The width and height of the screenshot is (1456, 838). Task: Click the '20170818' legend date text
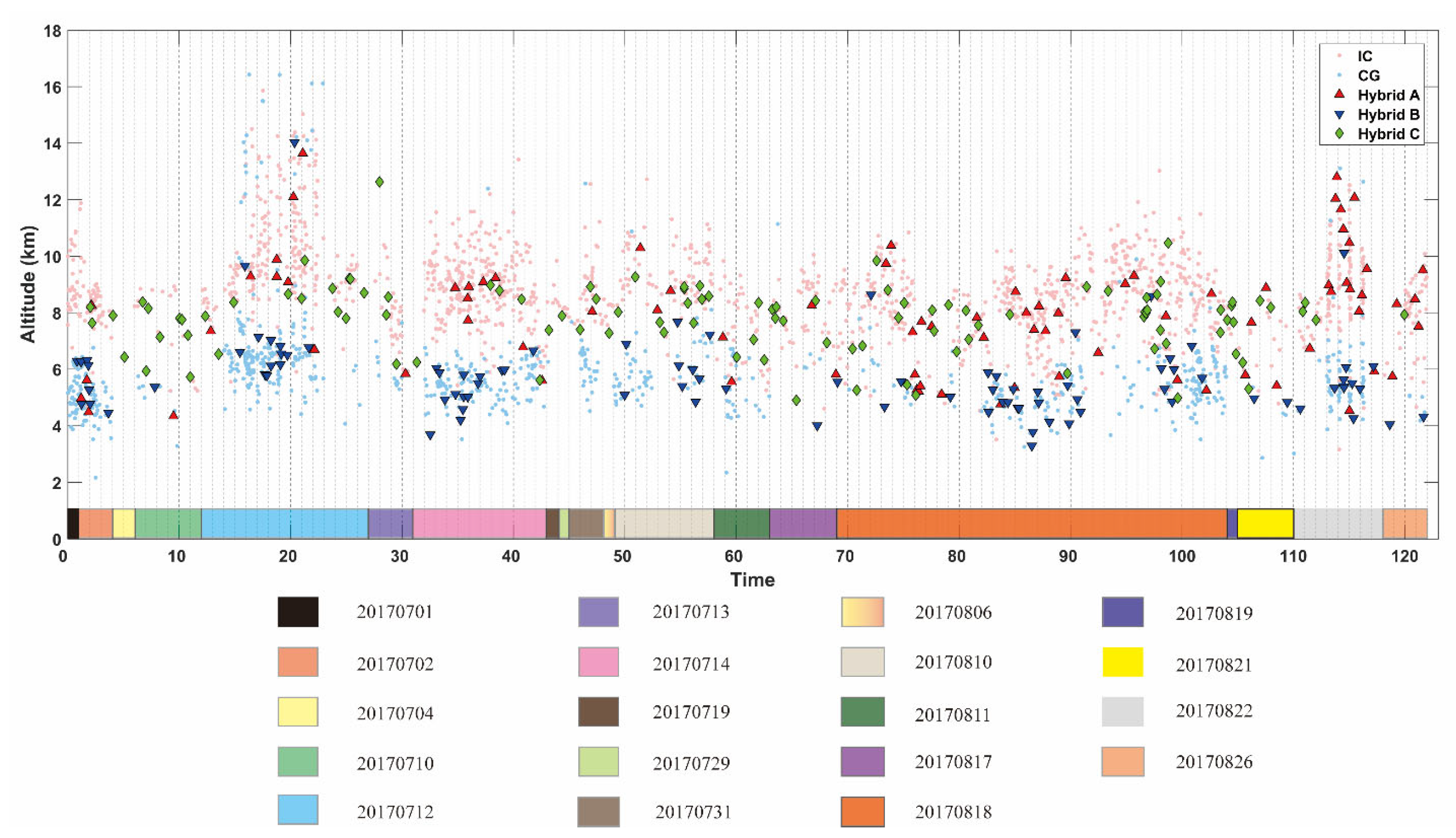tap(953, 812)
